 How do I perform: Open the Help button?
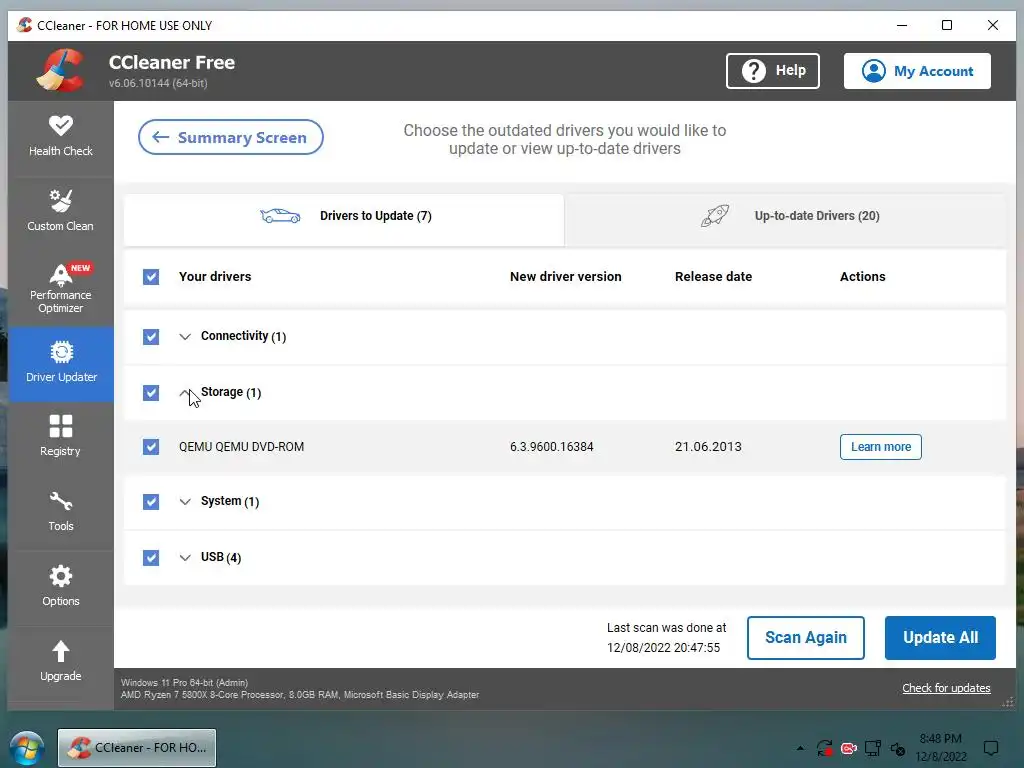click(x=773, y=71)
